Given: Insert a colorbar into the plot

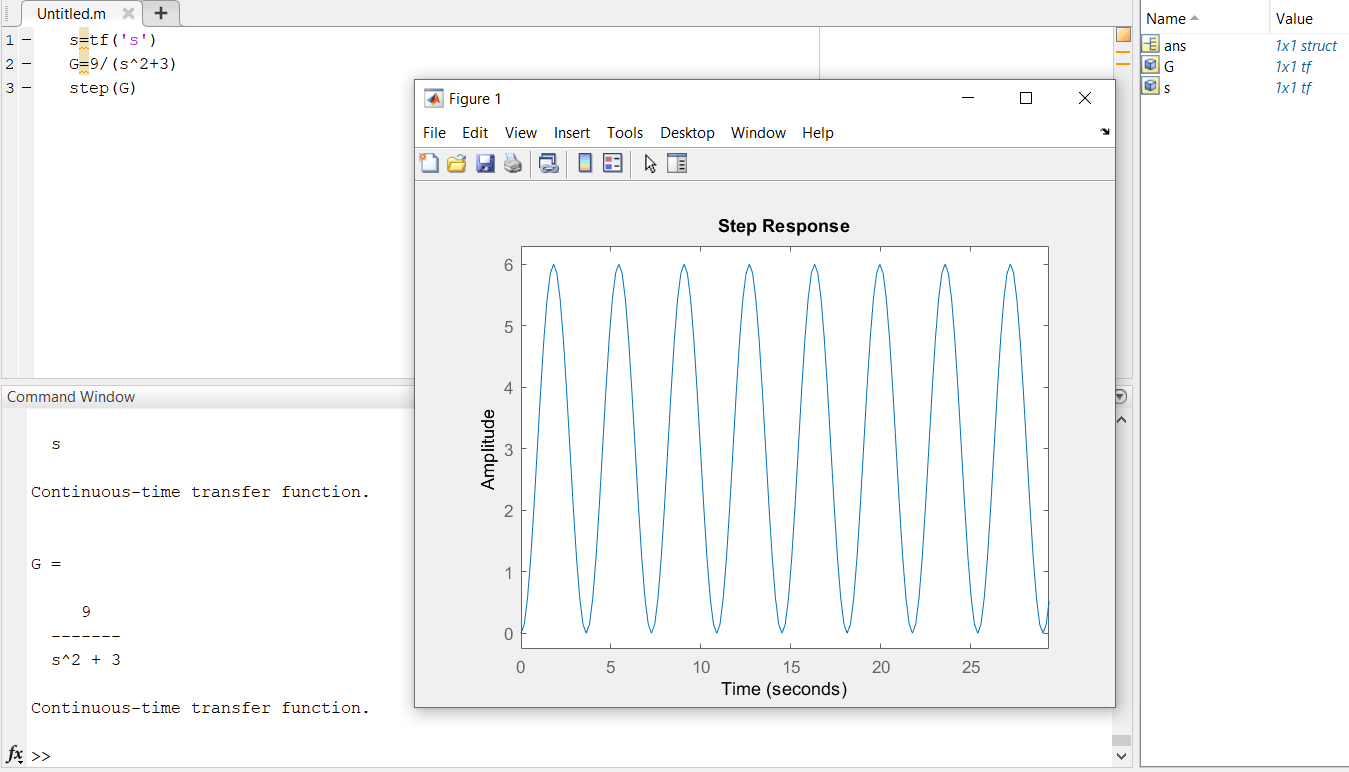Looking at the screenshot, I should pyautogui.click(x=583, y=163).
